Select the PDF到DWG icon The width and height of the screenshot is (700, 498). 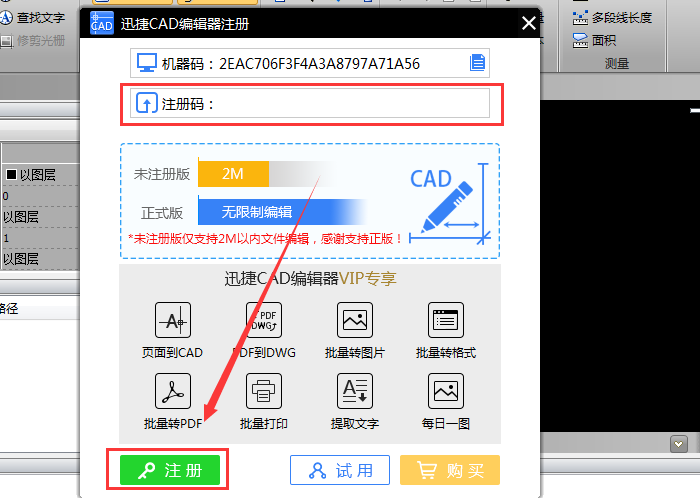pyautogui.click(x=264, y=320)
